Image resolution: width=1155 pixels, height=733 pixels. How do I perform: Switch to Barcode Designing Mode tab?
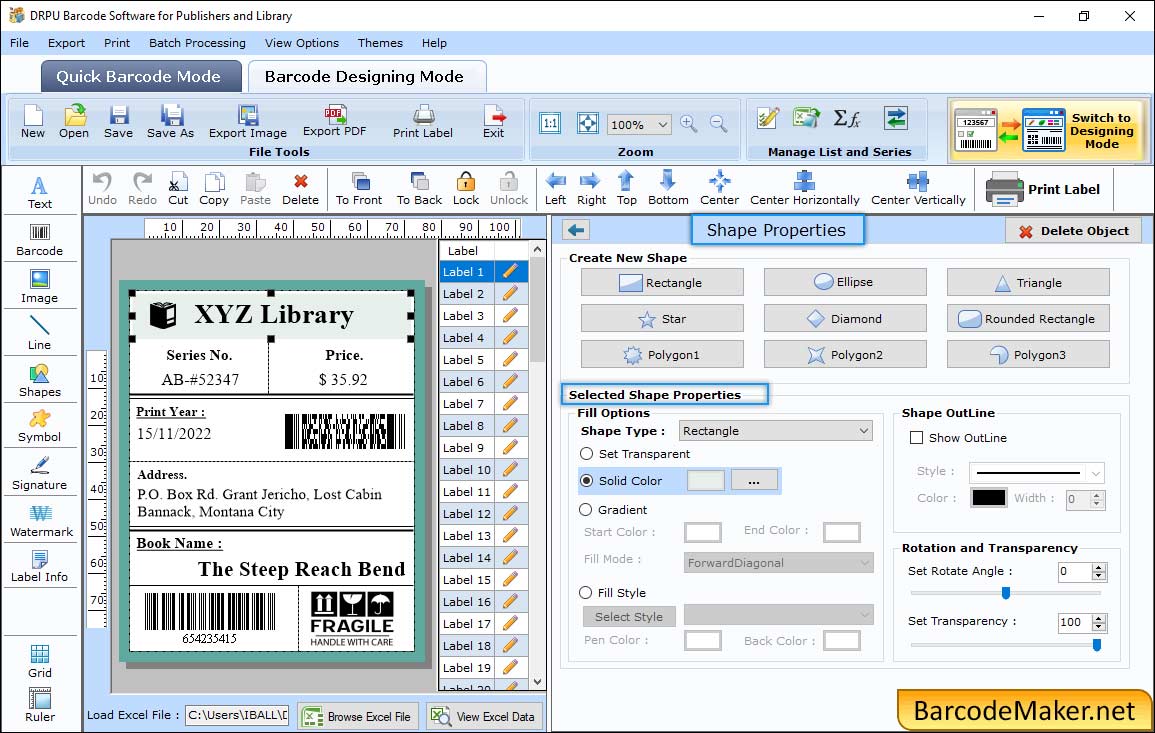366,77
